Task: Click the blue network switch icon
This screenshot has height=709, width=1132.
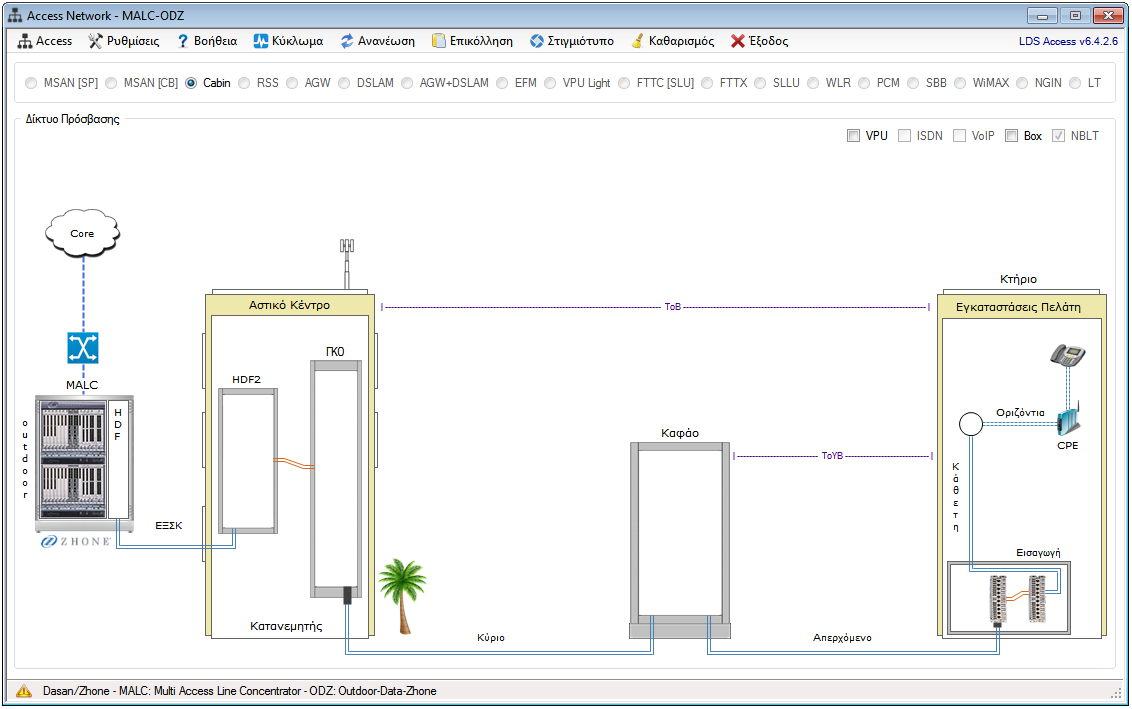Action: tap(82, 347)
